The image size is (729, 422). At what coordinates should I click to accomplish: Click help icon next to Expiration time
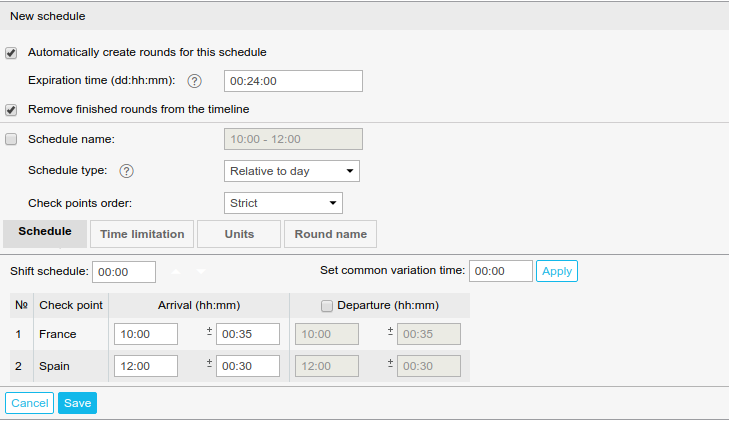(195, 82)
